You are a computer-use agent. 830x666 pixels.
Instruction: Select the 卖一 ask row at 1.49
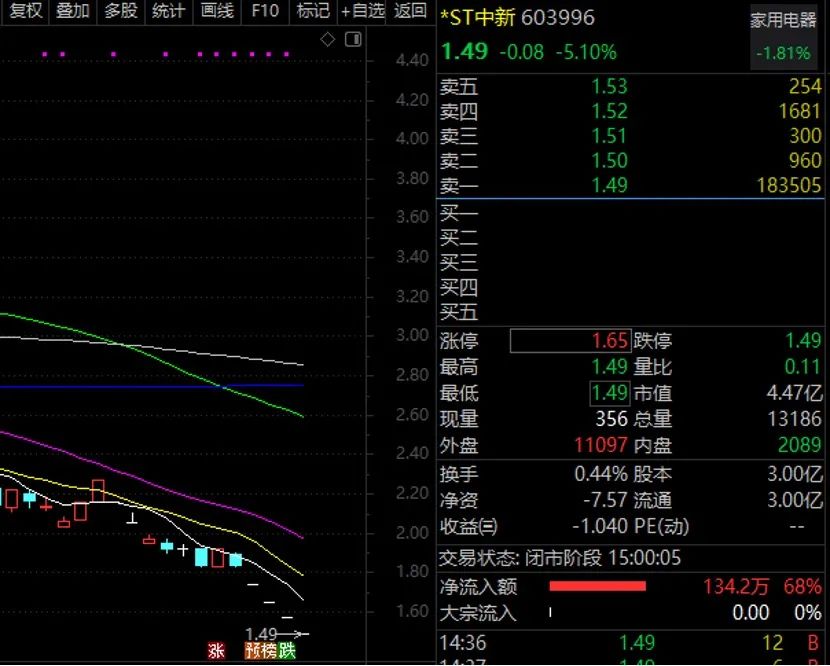tap(630, 185)
